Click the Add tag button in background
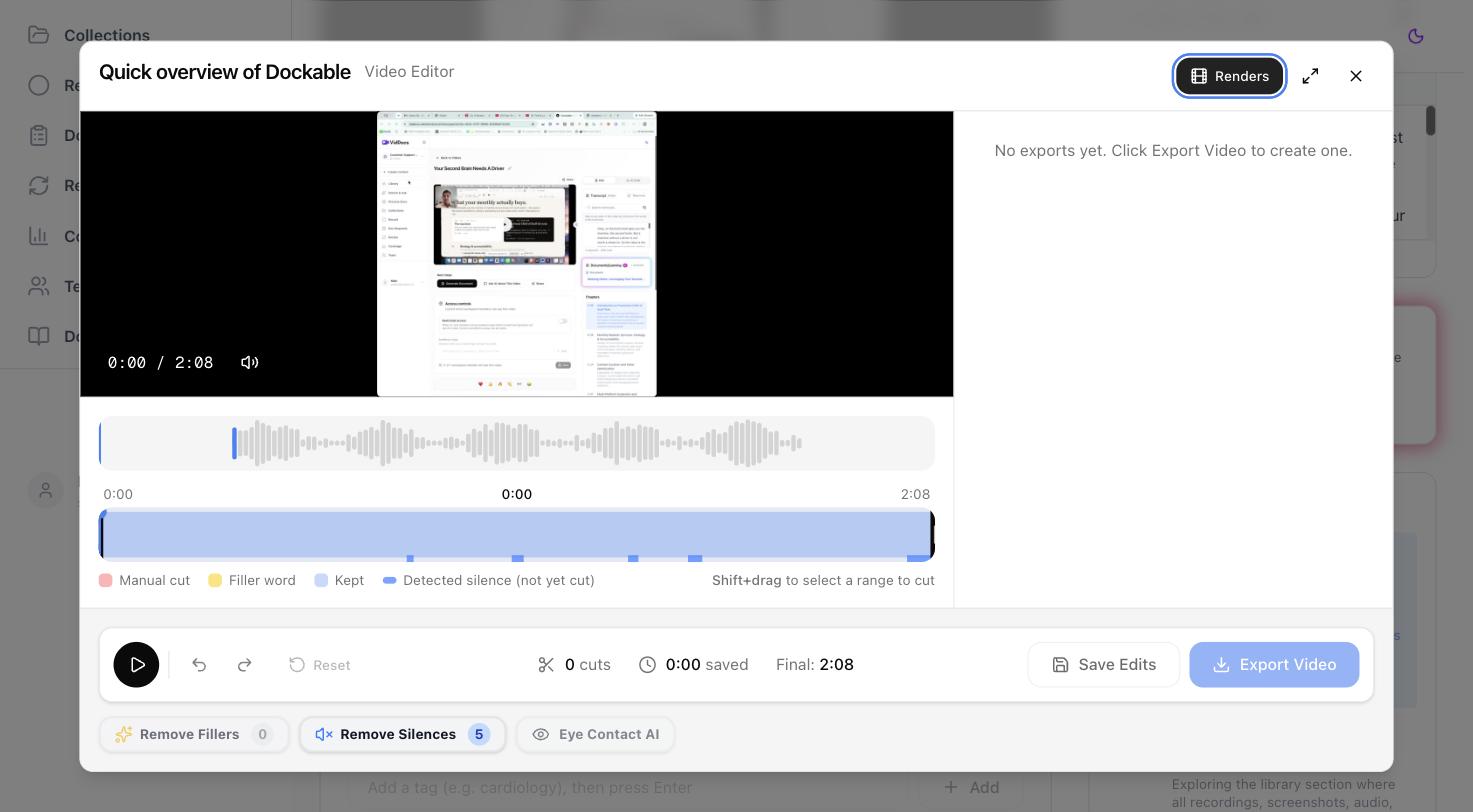 pos(971,788)
